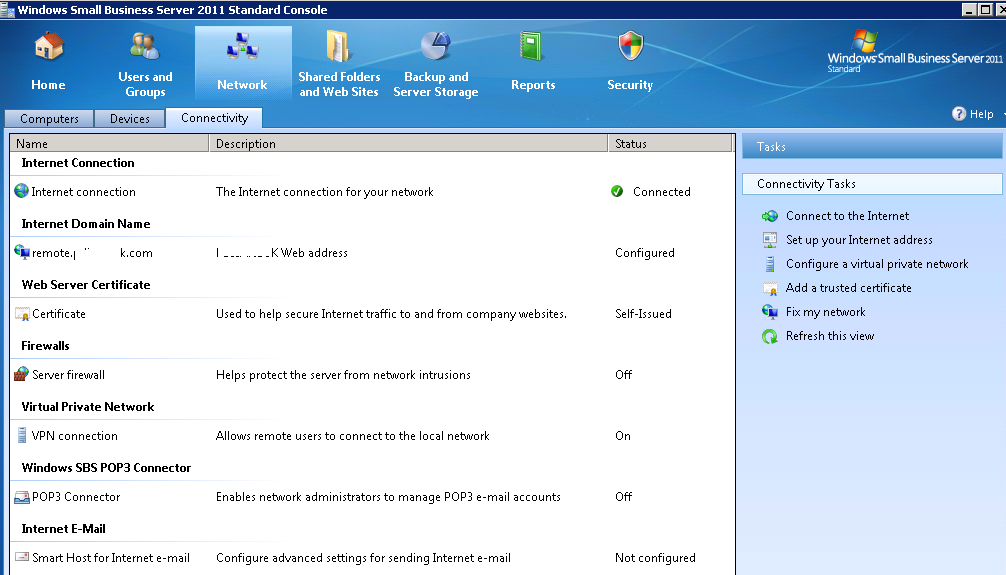Click Set up your Internet address link

click(x=859, y=240)
